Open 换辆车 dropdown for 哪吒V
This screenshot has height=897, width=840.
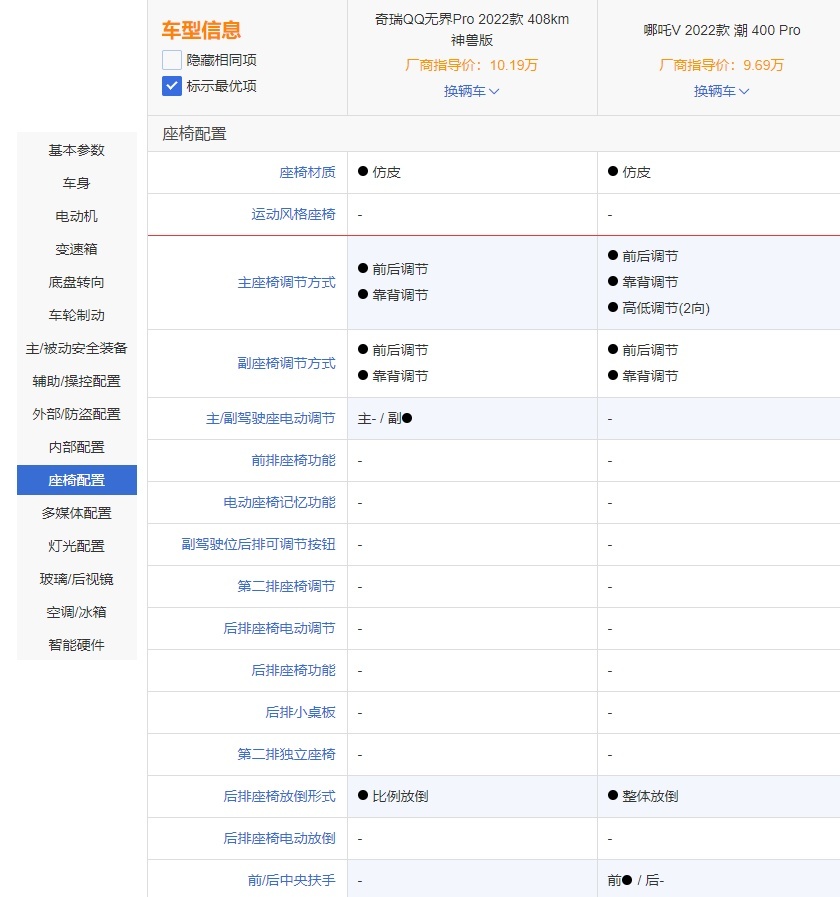pos(721,91)
